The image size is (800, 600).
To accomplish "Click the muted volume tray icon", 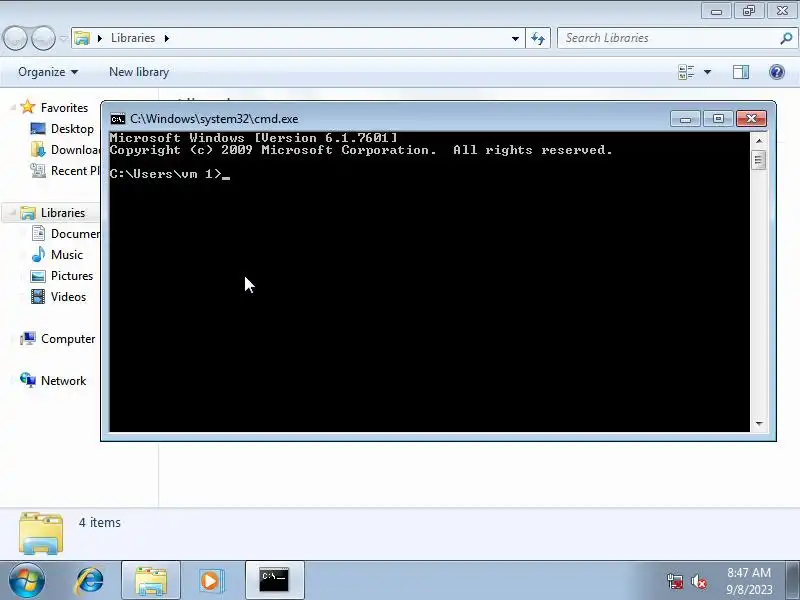I will [698, 581].
